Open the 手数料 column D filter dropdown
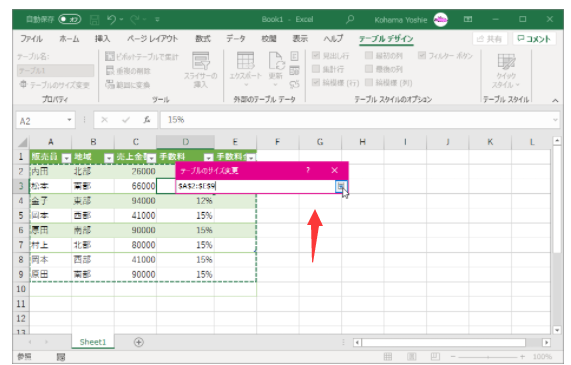Viewport: 571px width, 365px height. [x=208, y=158]
